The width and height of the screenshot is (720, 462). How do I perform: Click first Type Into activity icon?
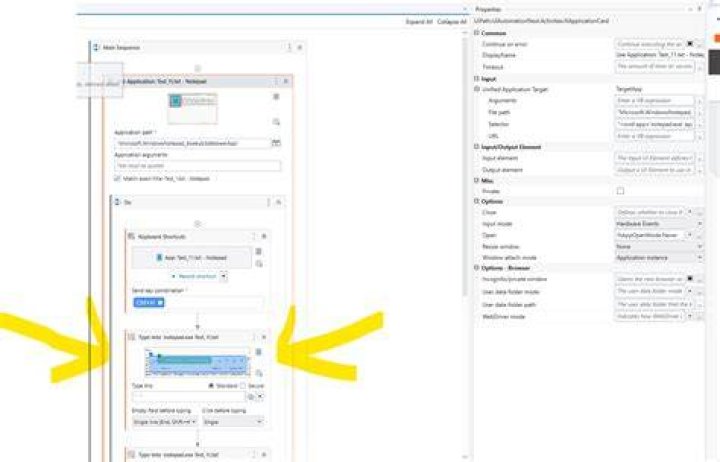[x=131, y=337]
